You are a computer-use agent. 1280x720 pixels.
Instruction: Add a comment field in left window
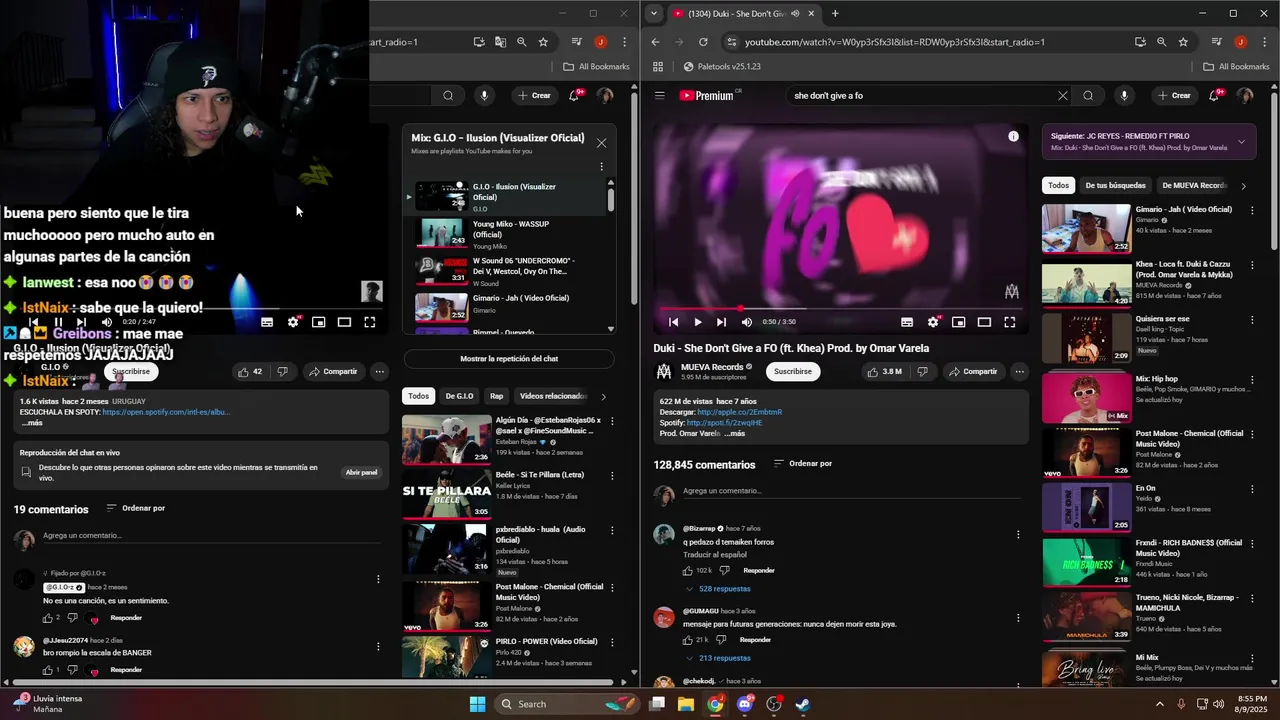point(210,536)
